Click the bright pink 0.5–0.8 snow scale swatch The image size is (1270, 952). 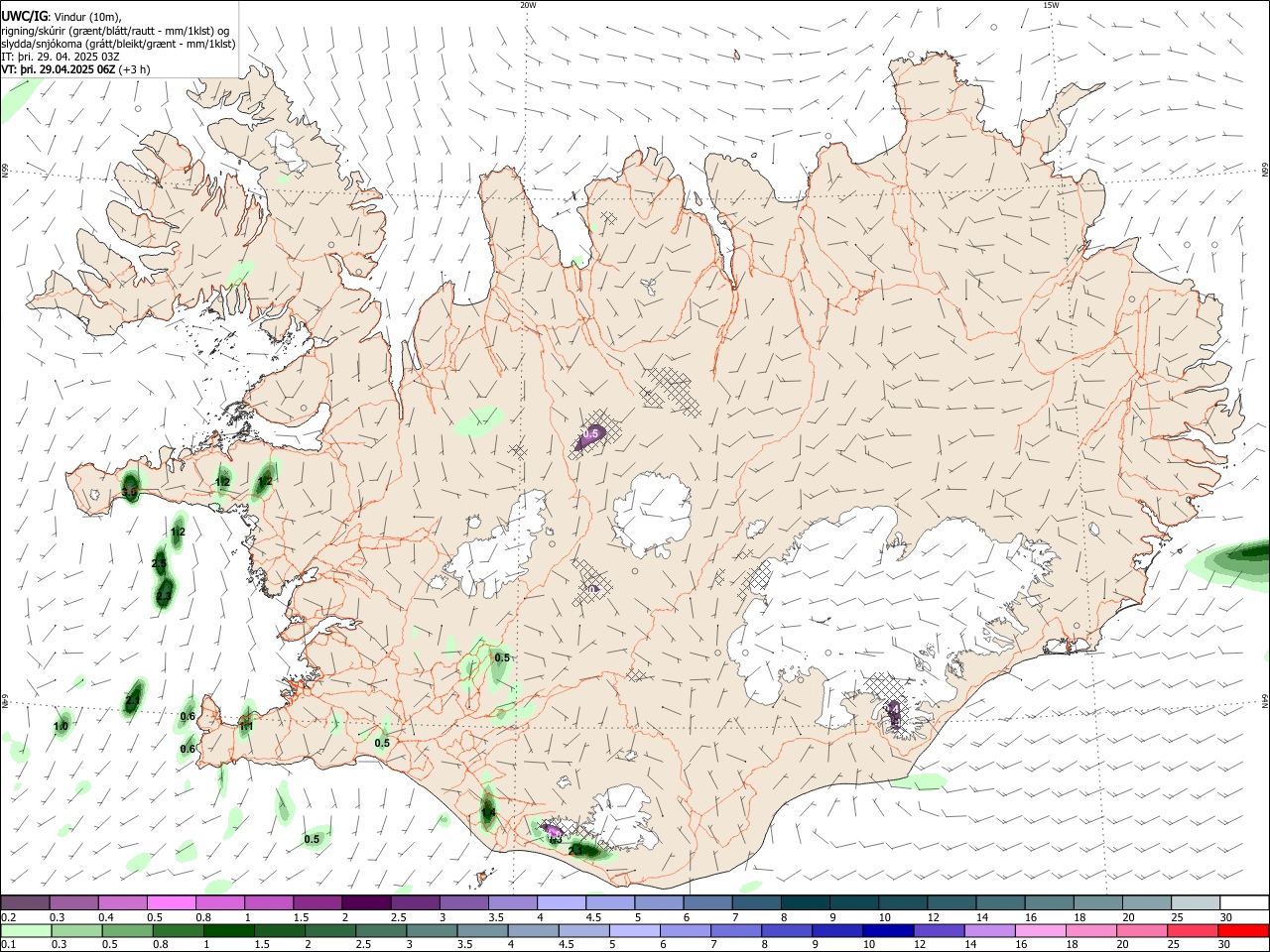[171, 902]
